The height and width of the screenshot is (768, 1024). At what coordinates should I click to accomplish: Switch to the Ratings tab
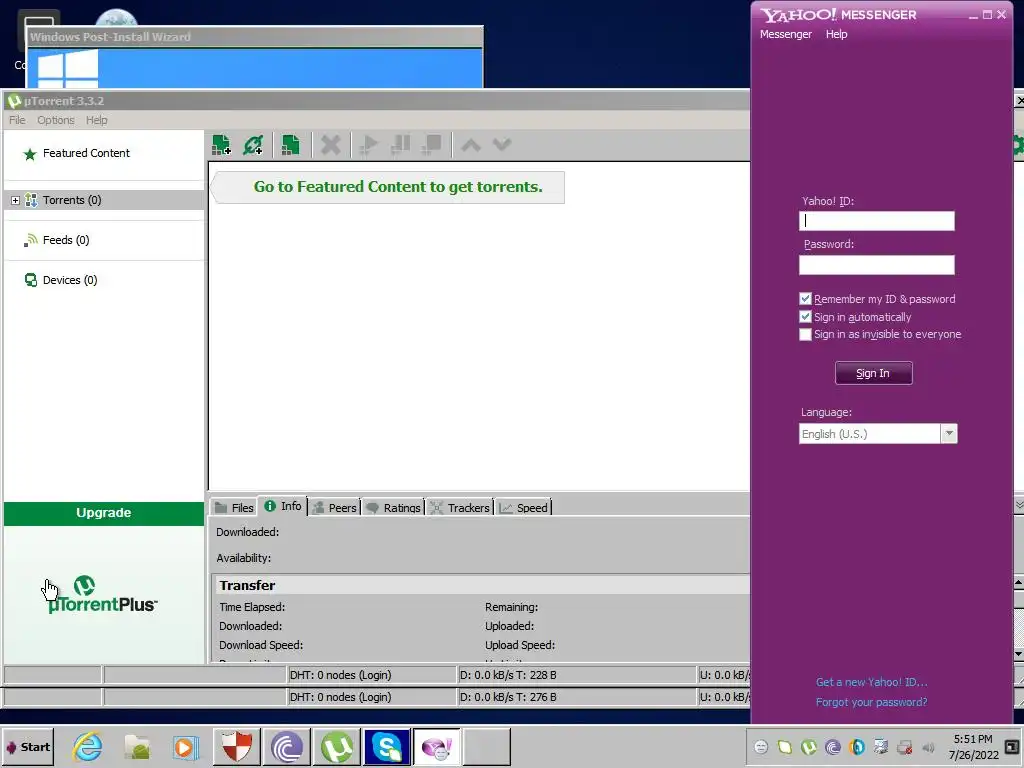click(393, 507)
